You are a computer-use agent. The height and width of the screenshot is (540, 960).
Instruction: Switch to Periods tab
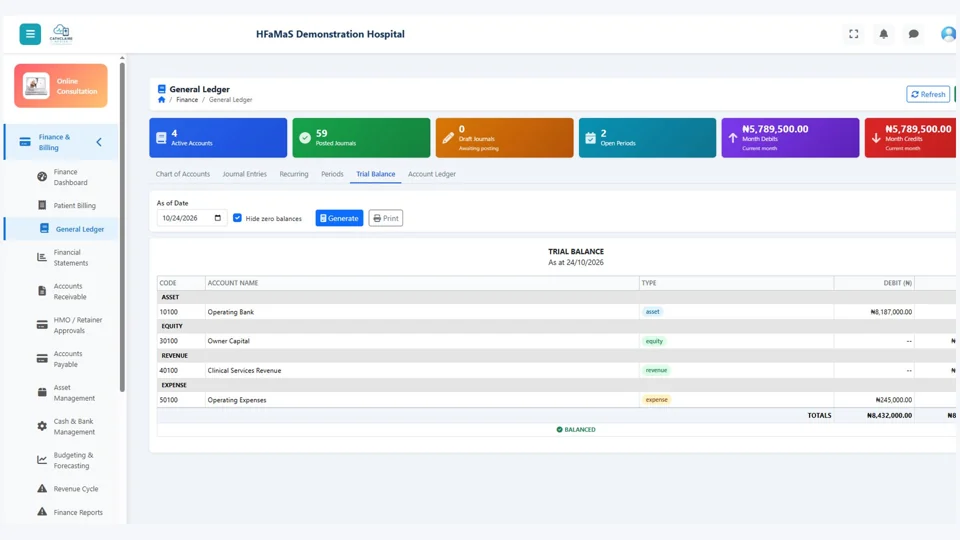(x=332, y=174)
